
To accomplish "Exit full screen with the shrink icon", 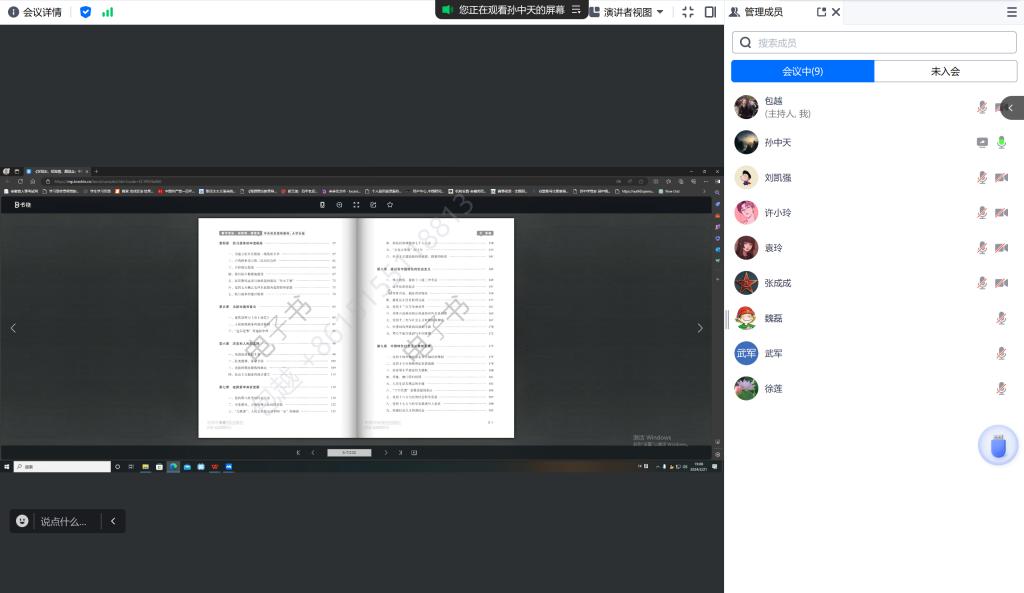I will [687, 12].
